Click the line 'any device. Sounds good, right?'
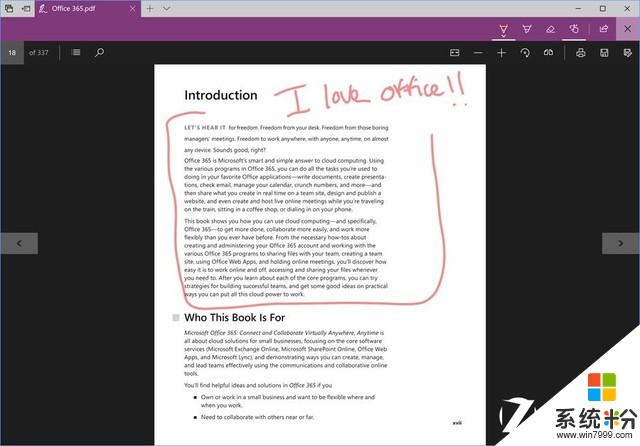This screenshot has width=640, height=446. pyautogui.click(x=225, y=150)
